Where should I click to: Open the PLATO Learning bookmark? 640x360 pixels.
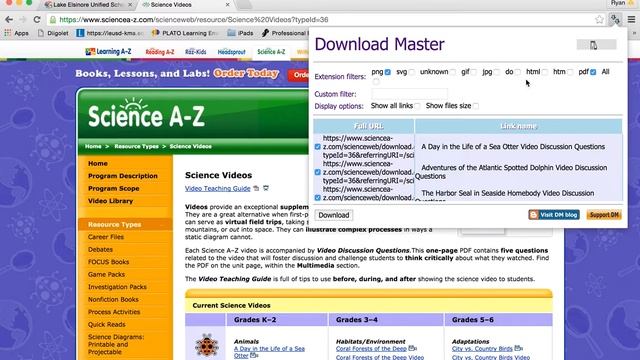pos(185,33)
